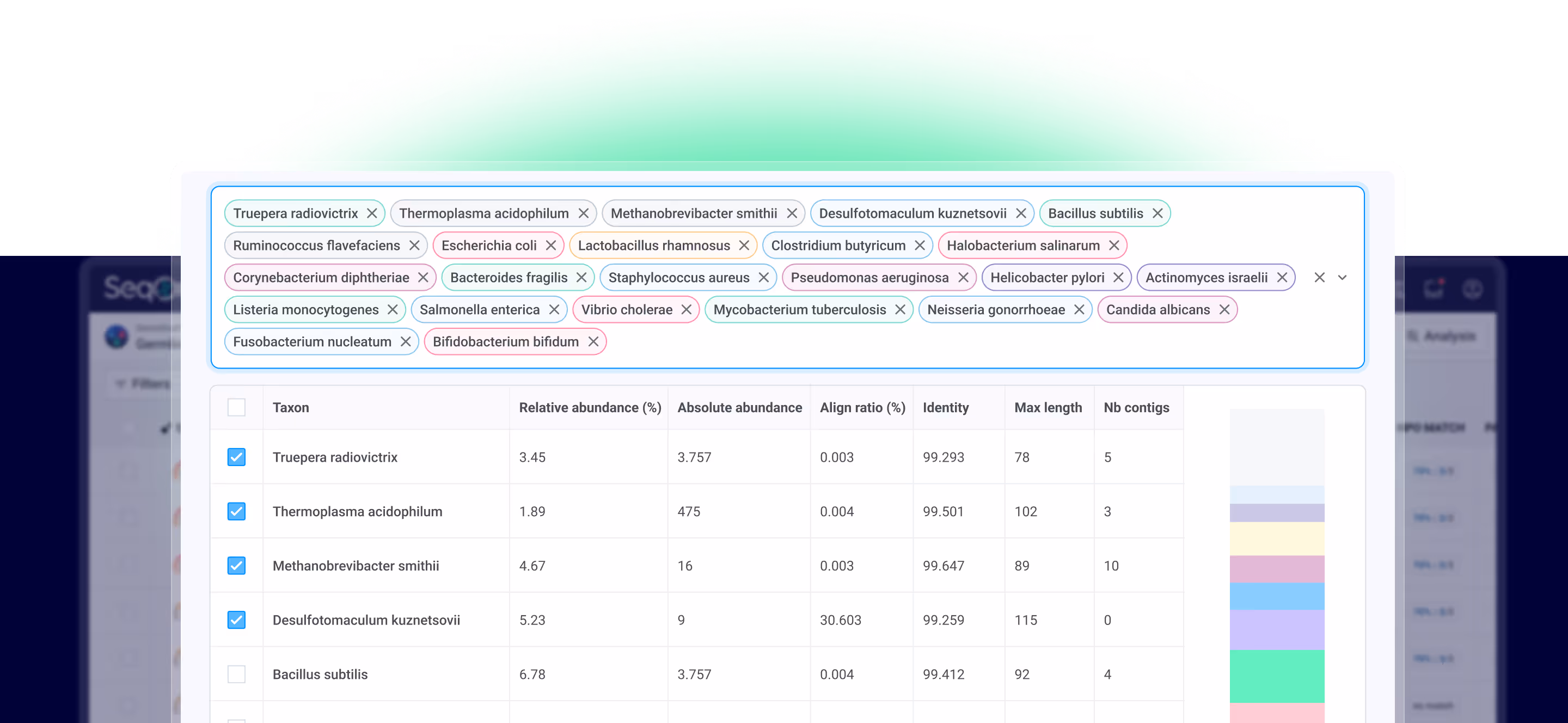Remove the Staphylococcus aureus tag
This screenshot has height=723, width=1568.
[x=763, y=278]
